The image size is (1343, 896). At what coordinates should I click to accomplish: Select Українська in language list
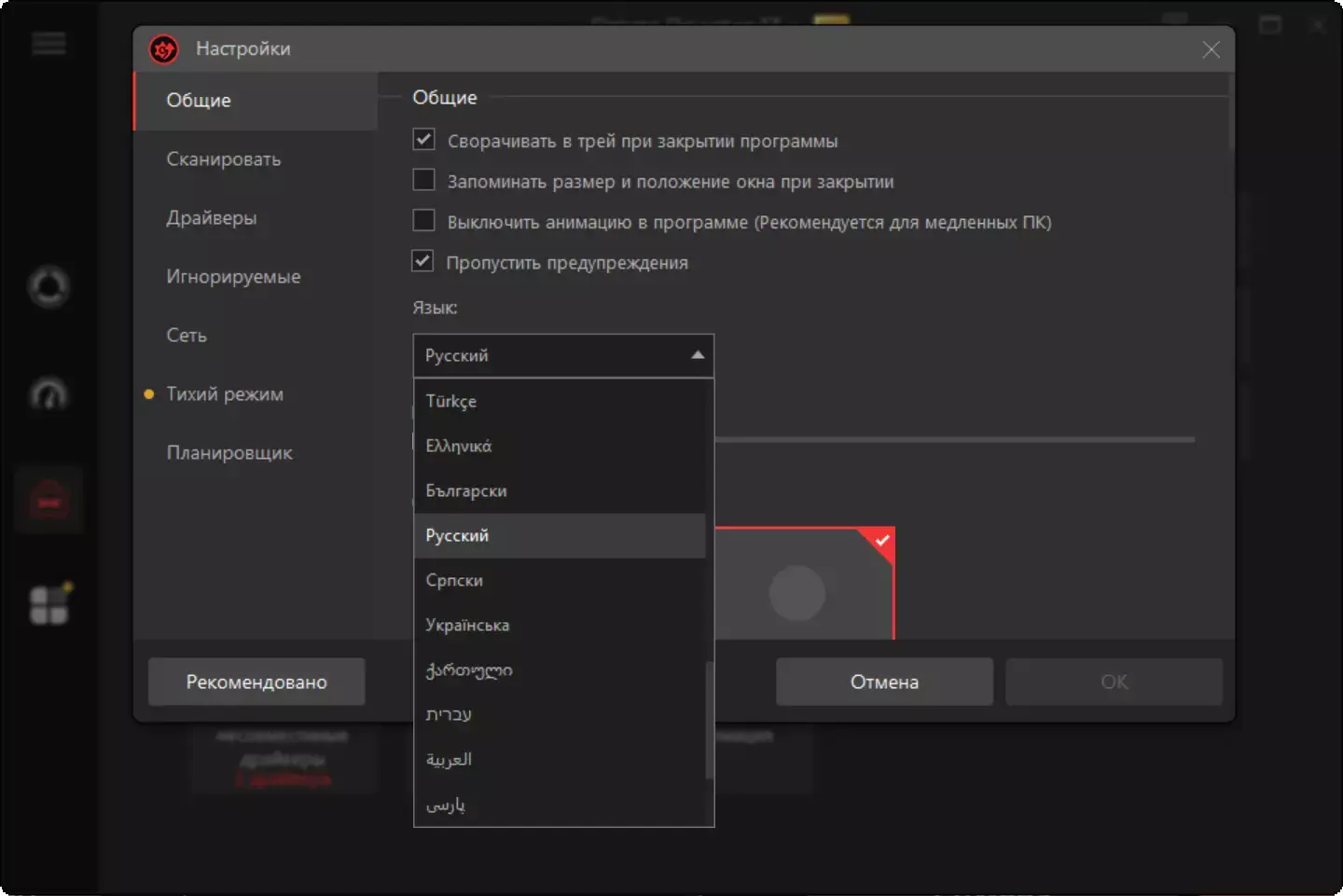point(467,625)
